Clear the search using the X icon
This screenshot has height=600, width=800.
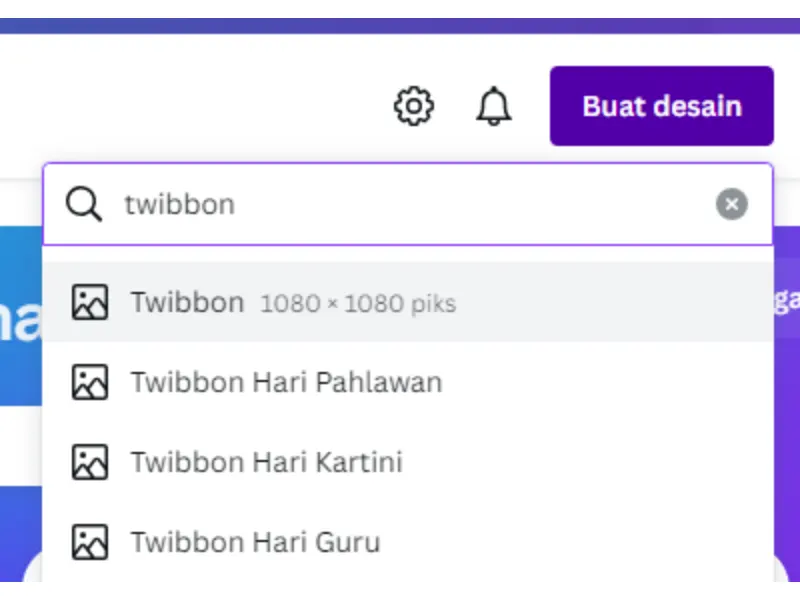coord(732,204)
